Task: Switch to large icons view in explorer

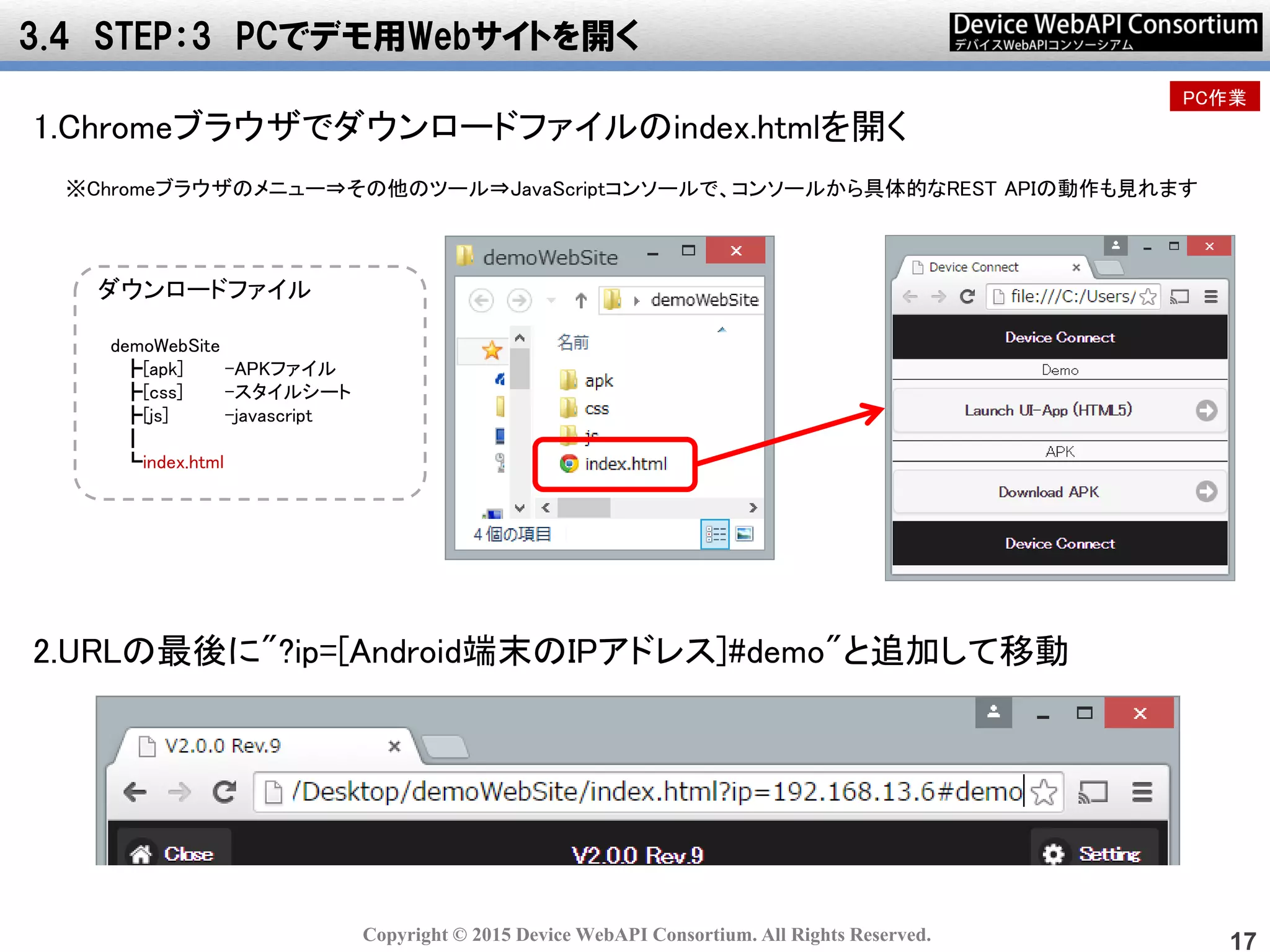Action: tap(745, 534)
